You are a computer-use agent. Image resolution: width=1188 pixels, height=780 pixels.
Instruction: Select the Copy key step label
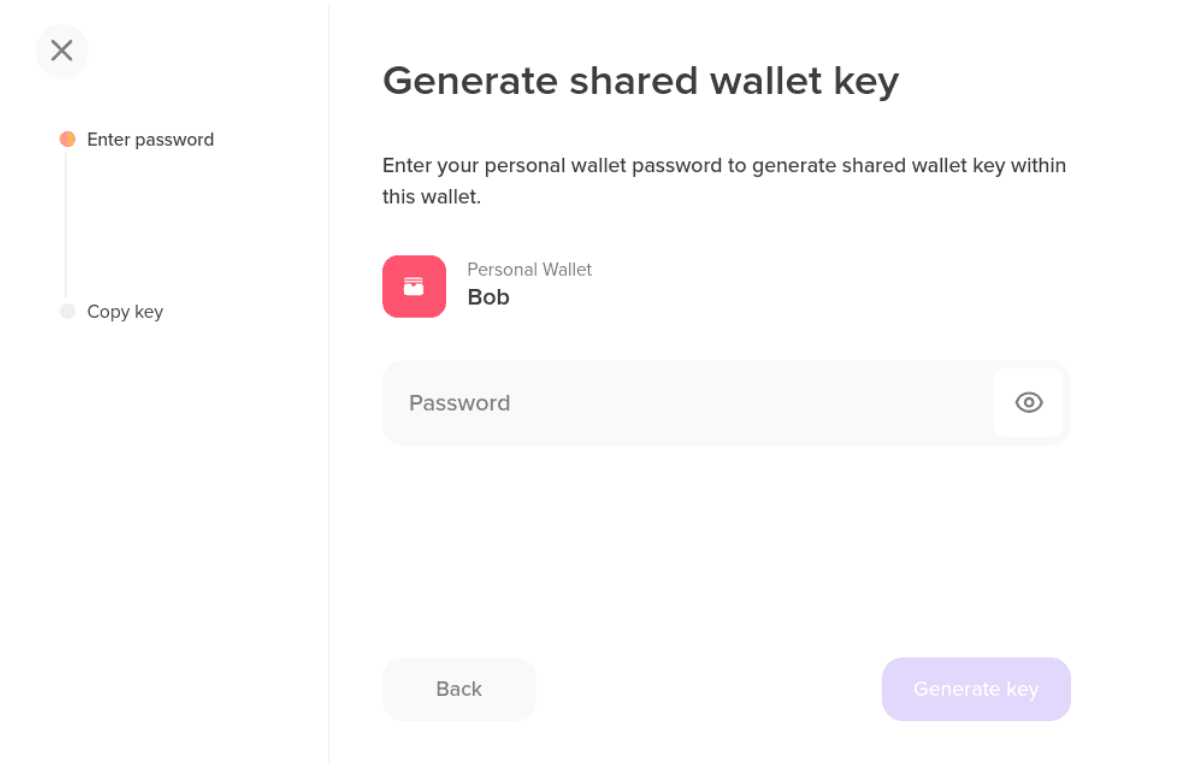click(125, 312)
